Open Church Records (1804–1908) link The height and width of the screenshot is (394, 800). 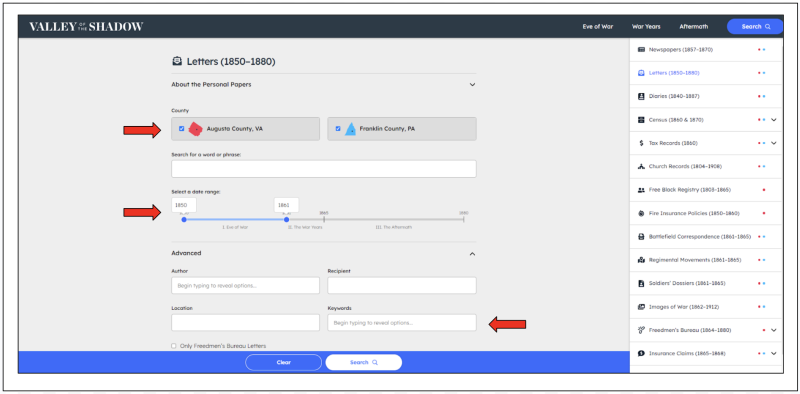(685, 166)
